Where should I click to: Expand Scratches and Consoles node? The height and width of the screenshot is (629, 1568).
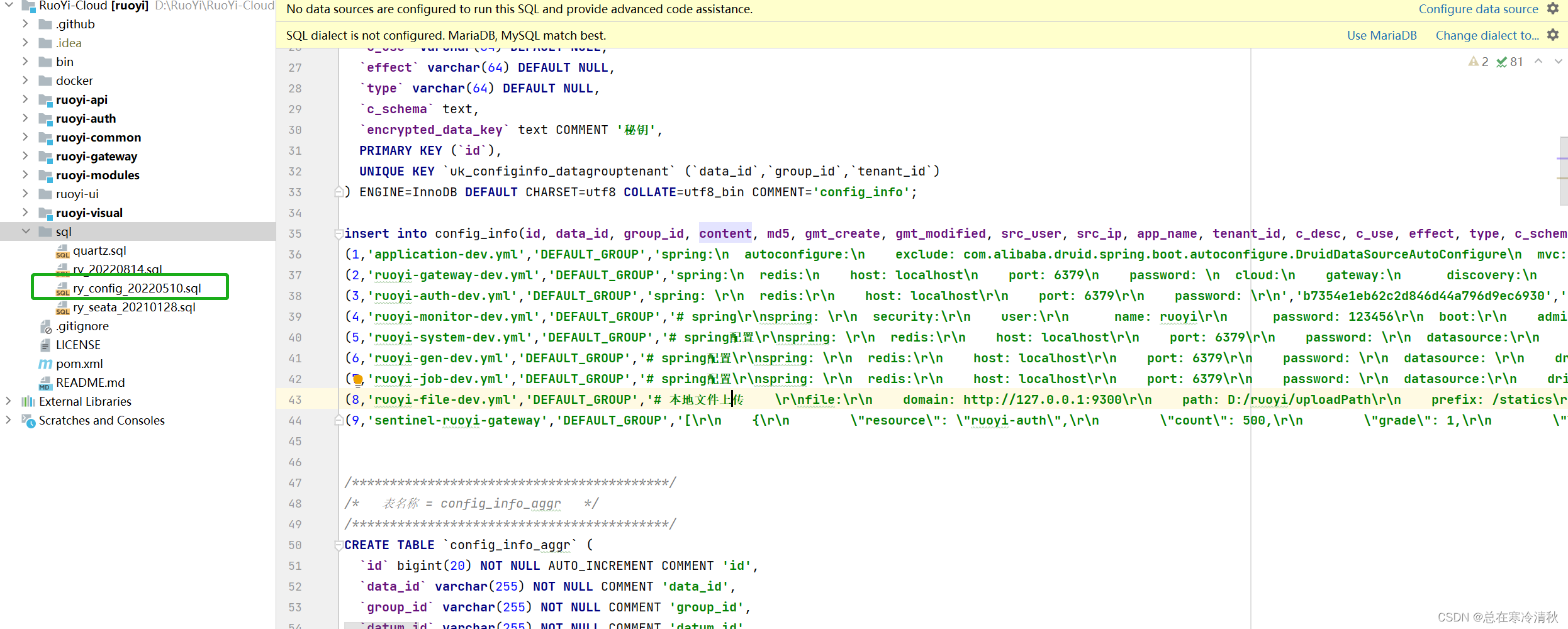(x=8, y=420)
